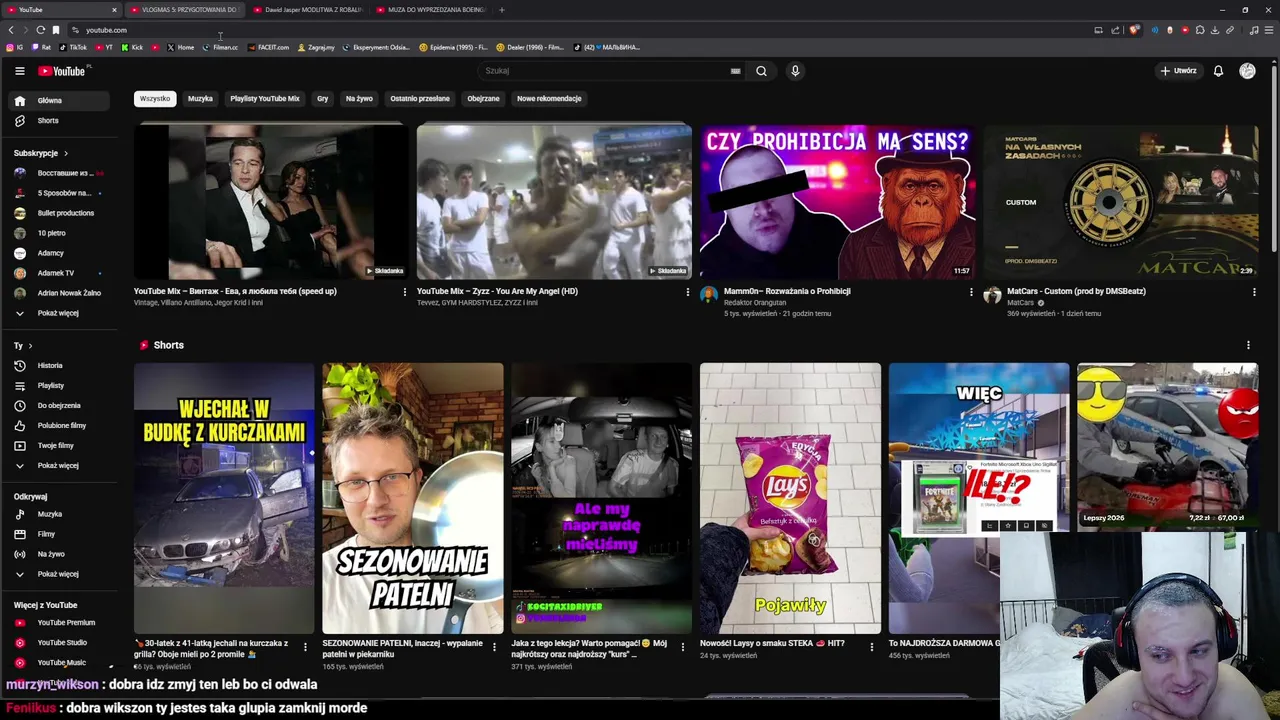Click the Brave Shields lion icon
The height and width of the screenshot is (720, 1280).
pos(1134,30)
